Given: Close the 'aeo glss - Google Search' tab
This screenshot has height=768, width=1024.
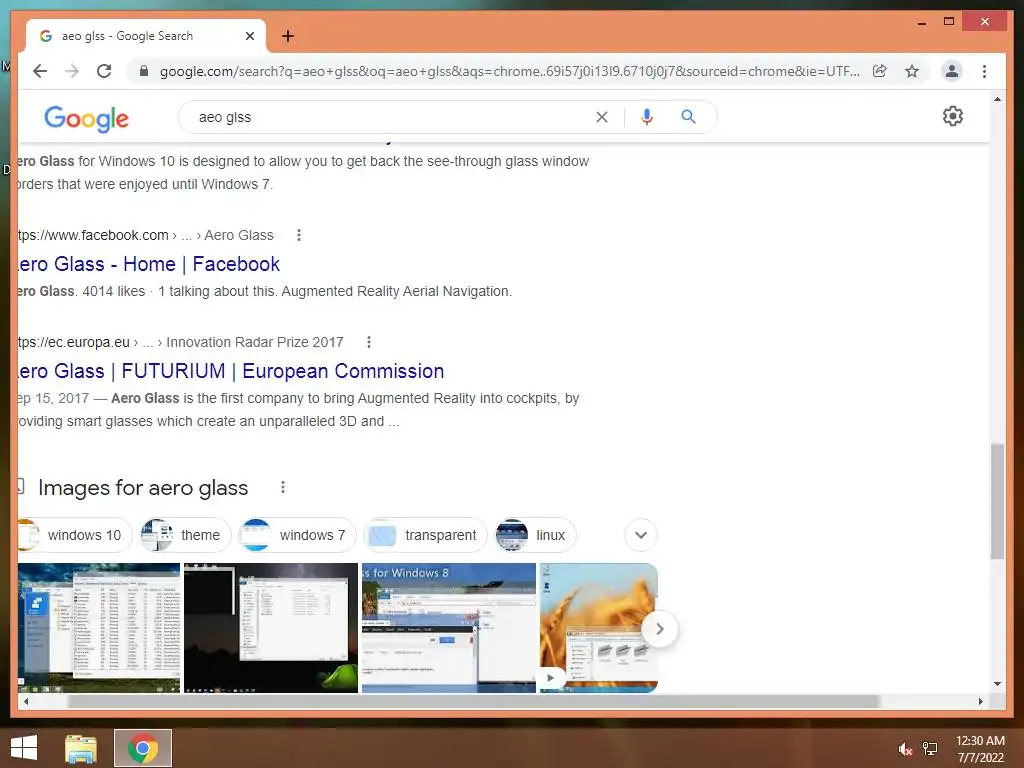Looking at the screenshot, I should 250,36.
